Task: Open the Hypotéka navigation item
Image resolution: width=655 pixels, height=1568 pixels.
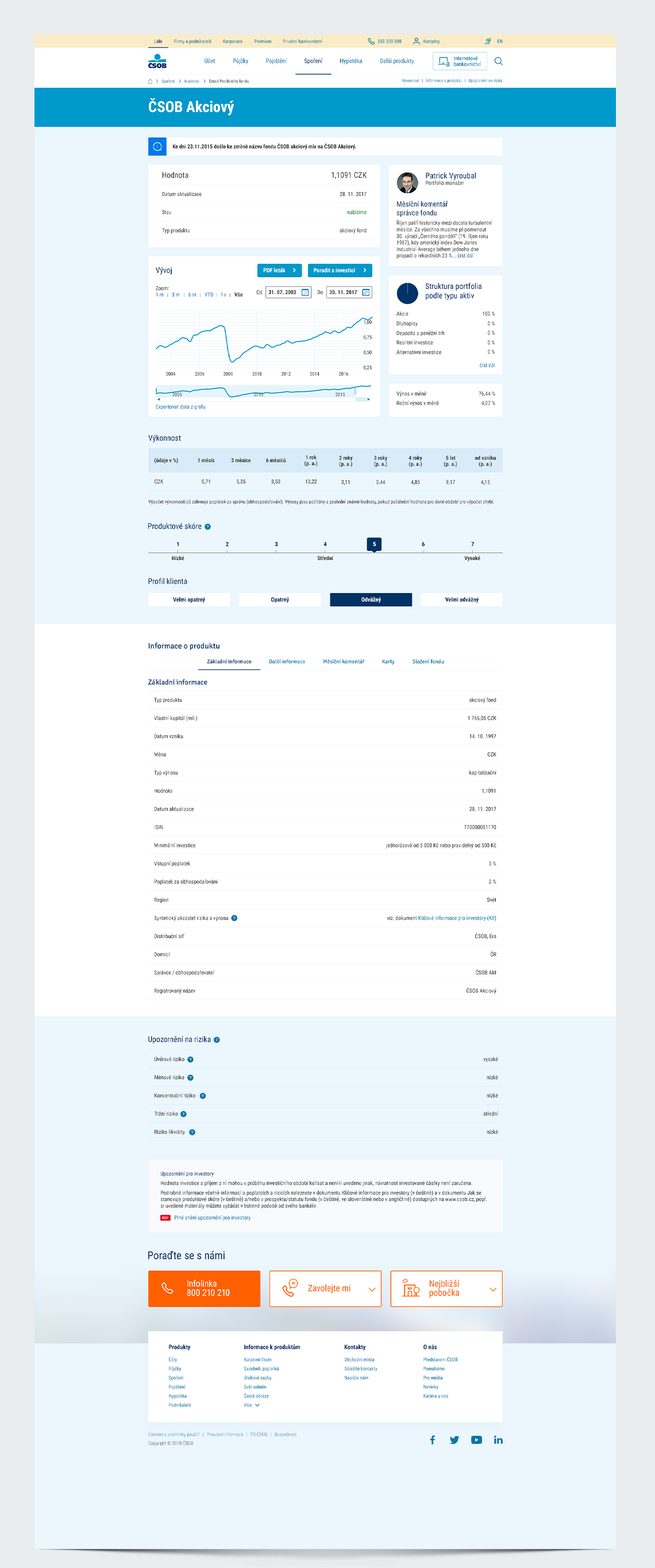Action: [350, 61]
